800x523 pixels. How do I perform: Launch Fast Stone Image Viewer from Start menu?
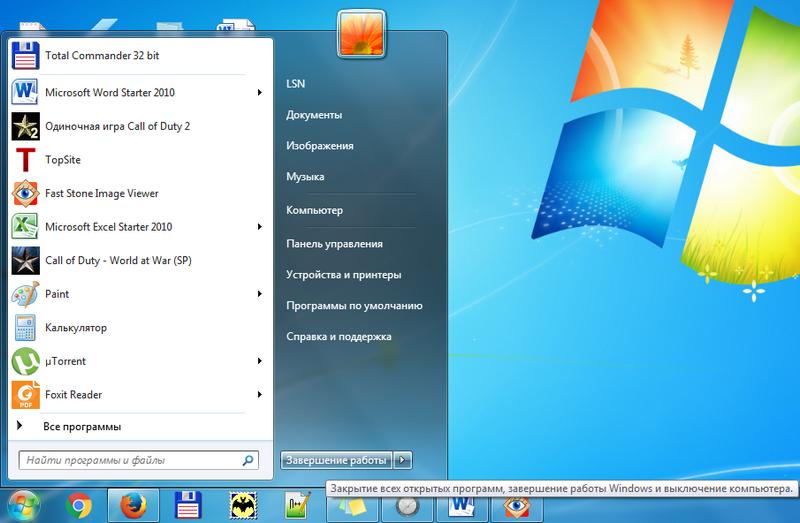click(x=138, y=193)
